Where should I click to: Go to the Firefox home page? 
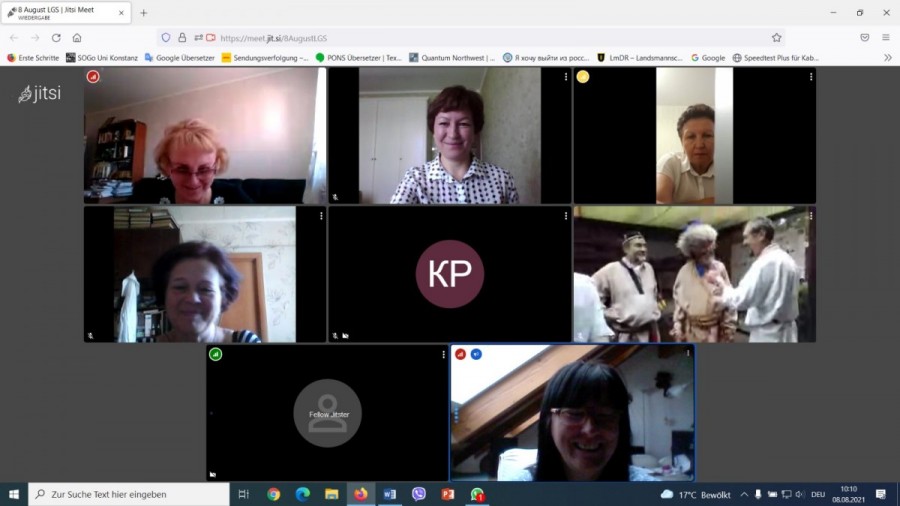click(77, 38)
